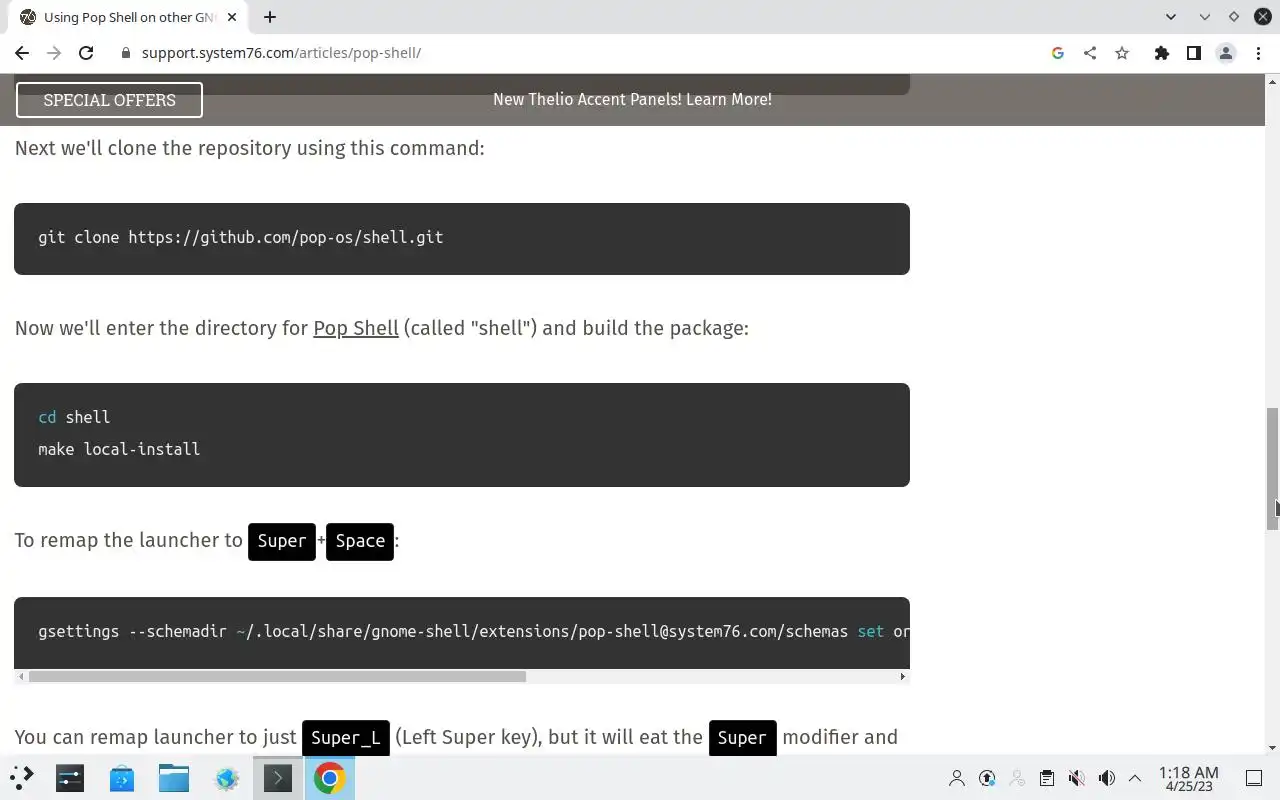Click the Space key label

click(360, 541)
